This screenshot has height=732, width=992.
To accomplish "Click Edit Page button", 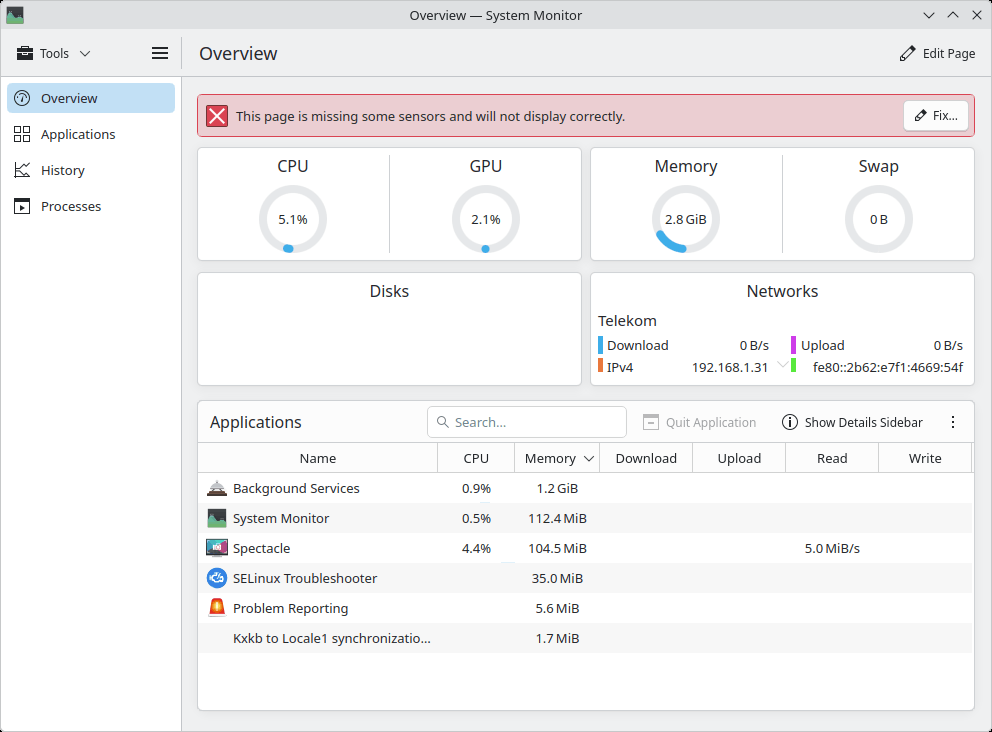I will (937, 54).
